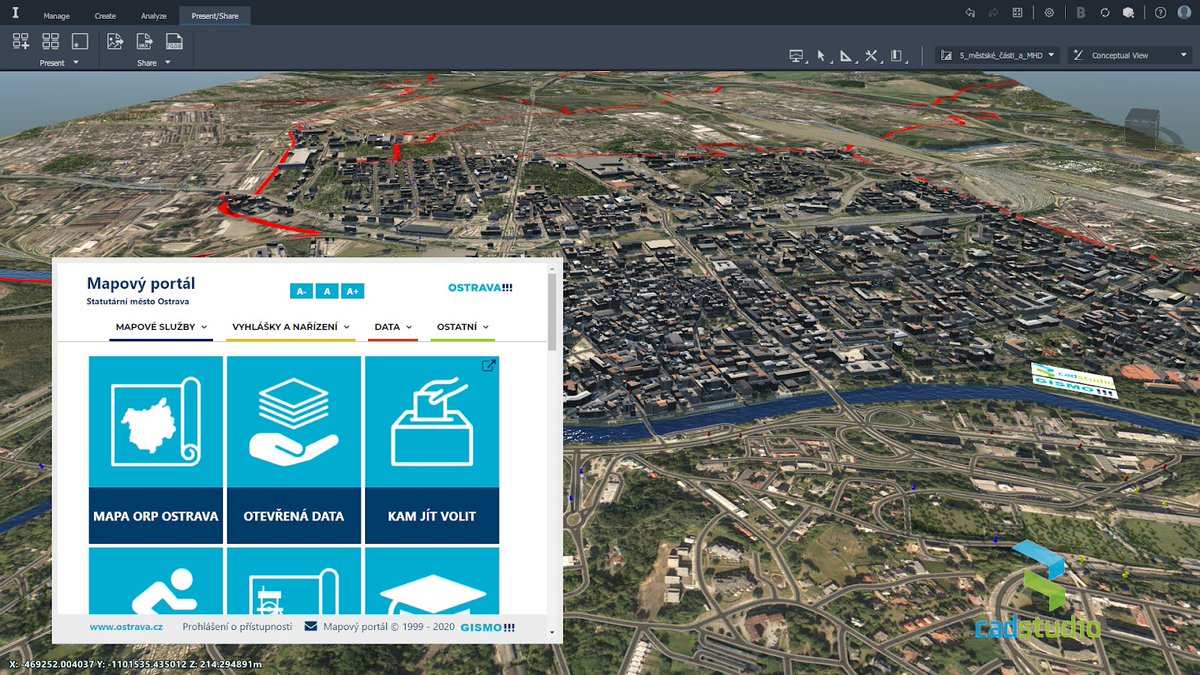1200x675 pixels.
Task: Open the www.ostrava.cz link
Action: click(x=126, y=627)
